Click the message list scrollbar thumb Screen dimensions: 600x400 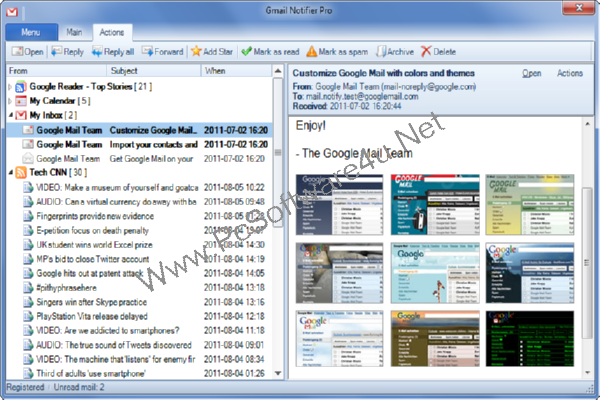[x=278, y=152]
